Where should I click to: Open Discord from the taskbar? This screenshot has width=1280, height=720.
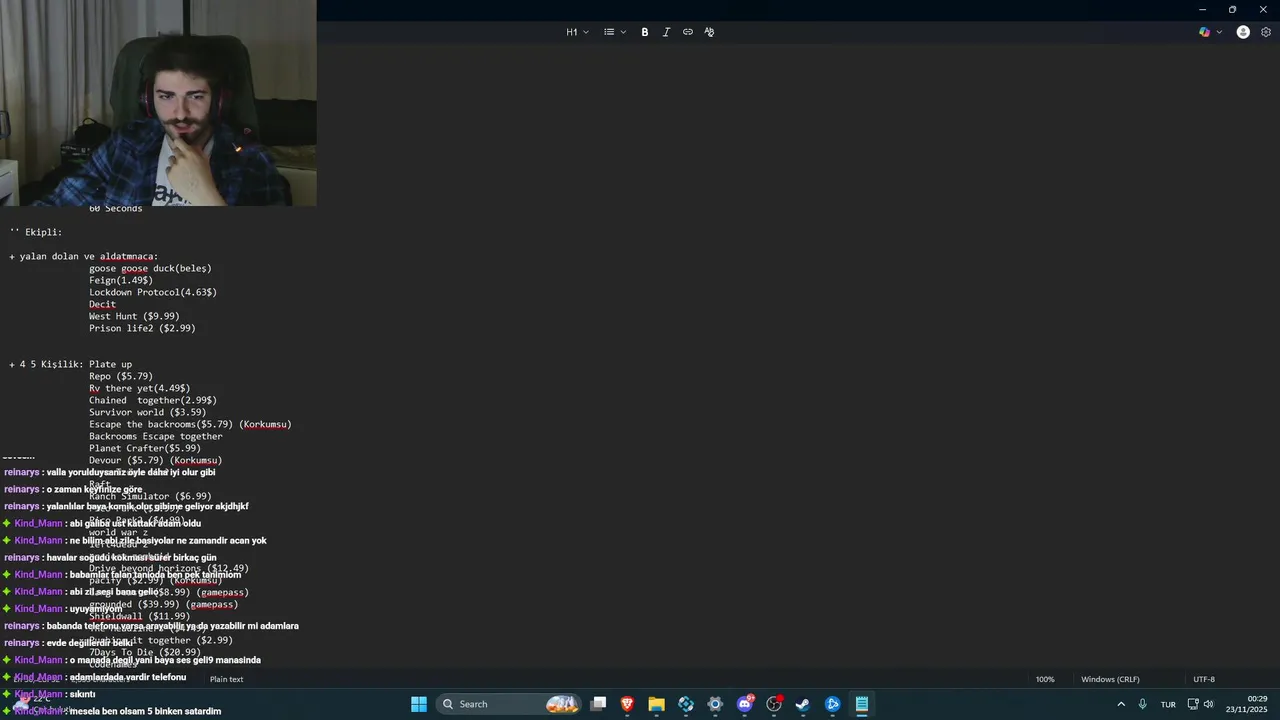744,704
